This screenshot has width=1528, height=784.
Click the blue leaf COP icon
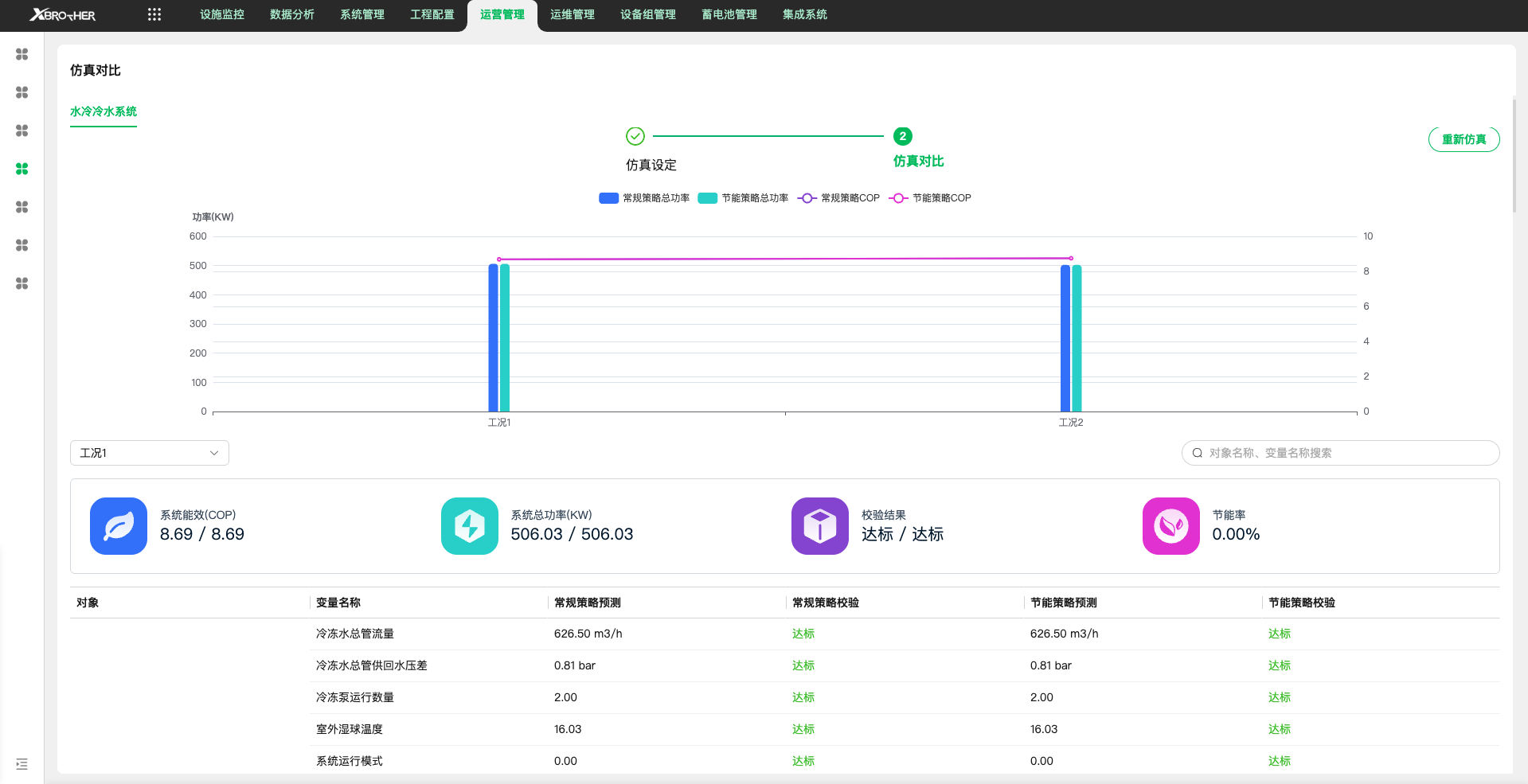pyautogui.click(x=119, y=526)
